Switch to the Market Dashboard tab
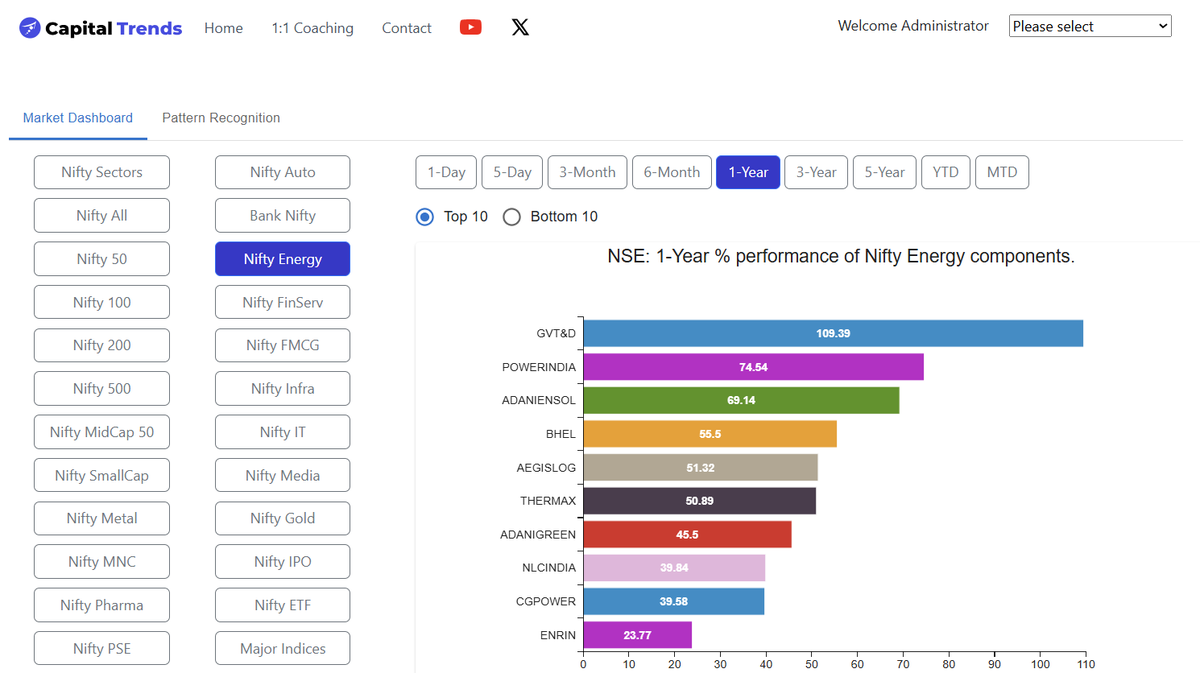 [x=78, y=118]
